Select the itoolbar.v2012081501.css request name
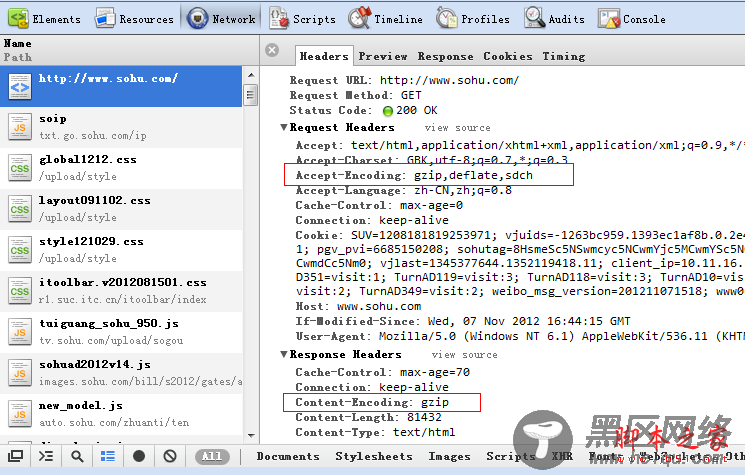 (123, 282)
